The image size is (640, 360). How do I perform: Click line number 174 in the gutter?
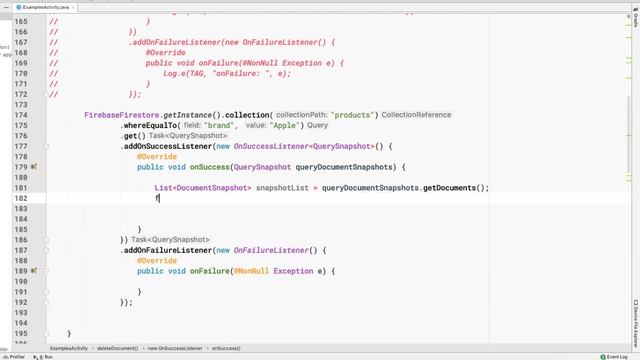tap(21, 115)
